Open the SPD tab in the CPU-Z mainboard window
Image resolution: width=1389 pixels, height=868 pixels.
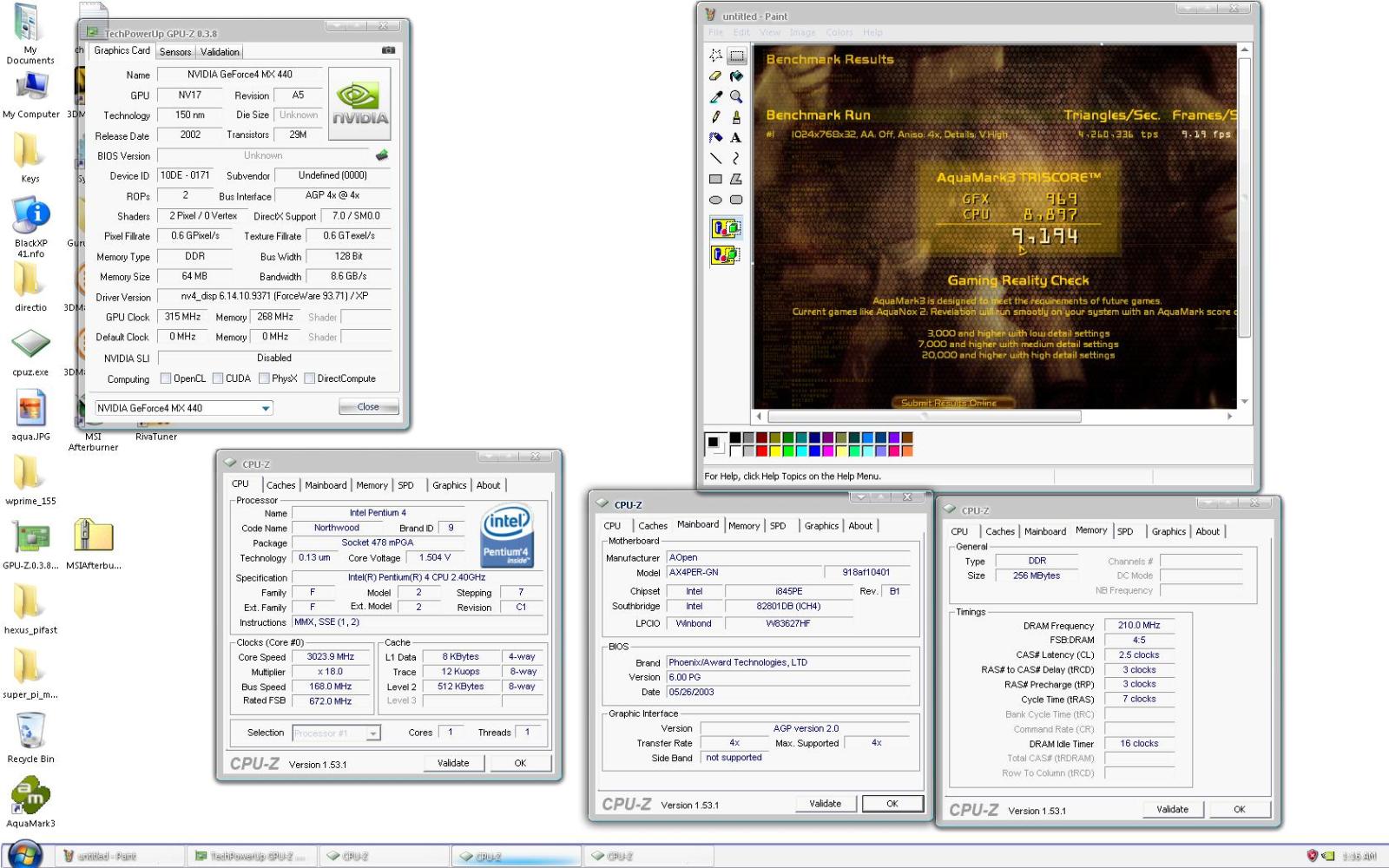coord(778,526)
